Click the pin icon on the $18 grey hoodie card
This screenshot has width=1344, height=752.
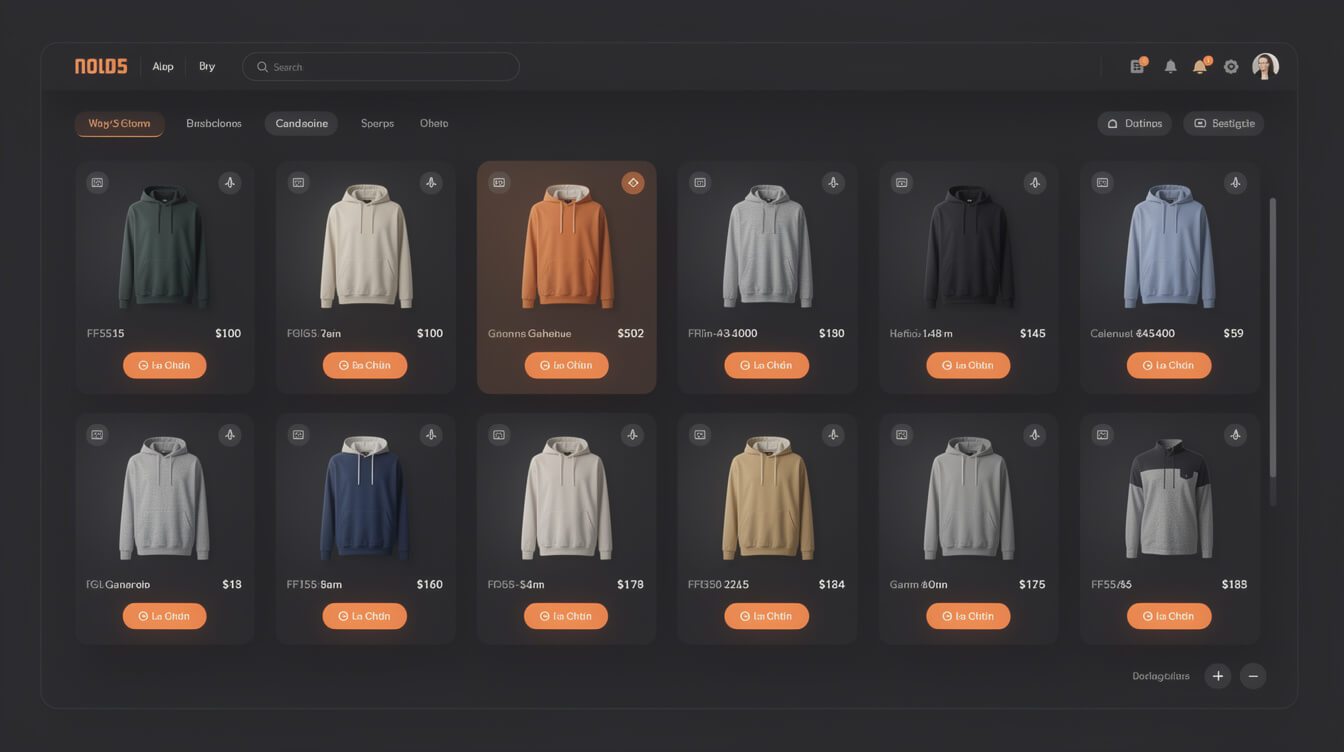(x=230, y=434)
